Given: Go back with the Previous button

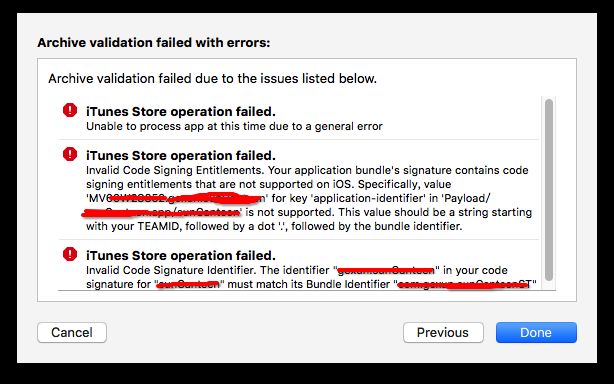Looking at the screenshot, I should point(443,332).
